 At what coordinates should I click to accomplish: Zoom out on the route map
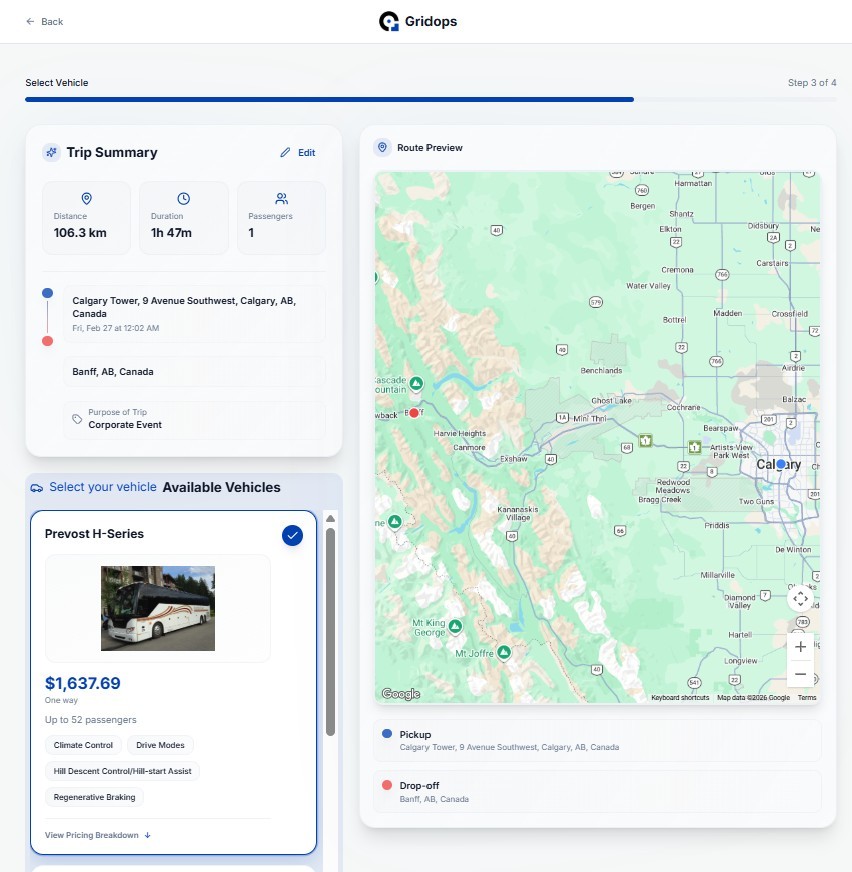coord(800,674)
